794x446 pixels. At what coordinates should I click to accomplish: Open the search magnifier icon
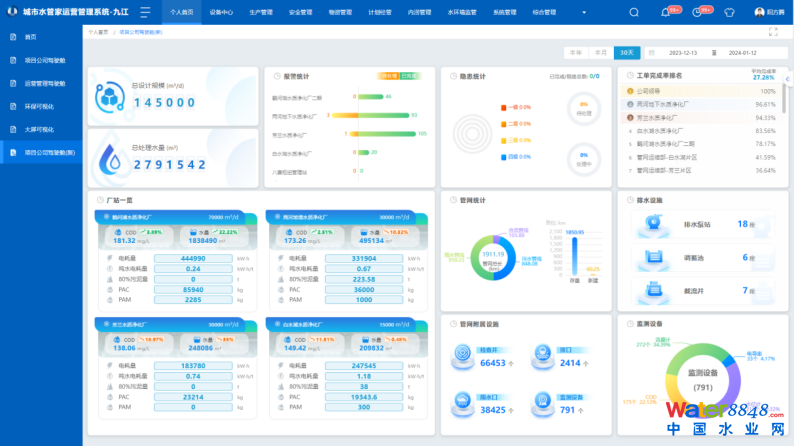[x=634, y=13]
